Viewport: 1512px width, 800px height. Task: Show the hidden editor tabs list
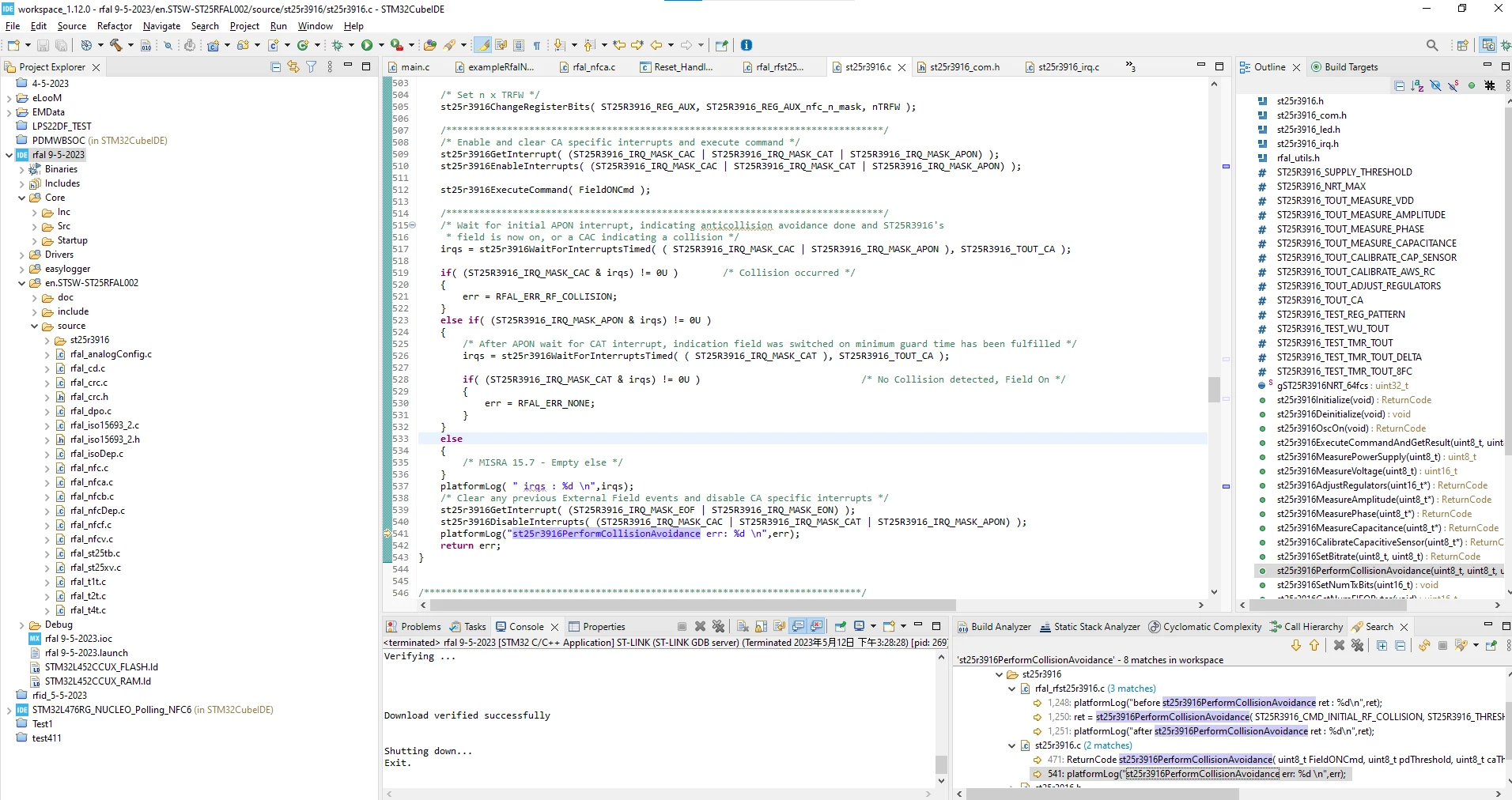click(x=1130, y=67)
